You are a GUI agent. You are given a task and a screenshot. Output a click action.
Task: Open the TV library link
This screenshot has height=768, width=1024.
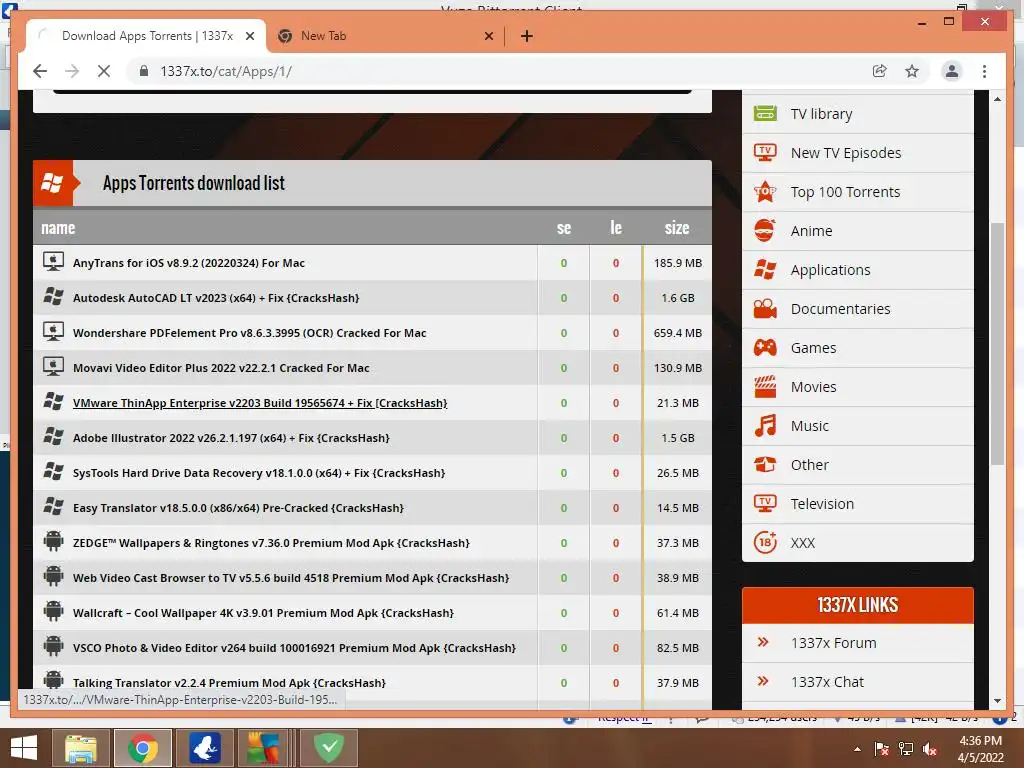coord(821,114)
